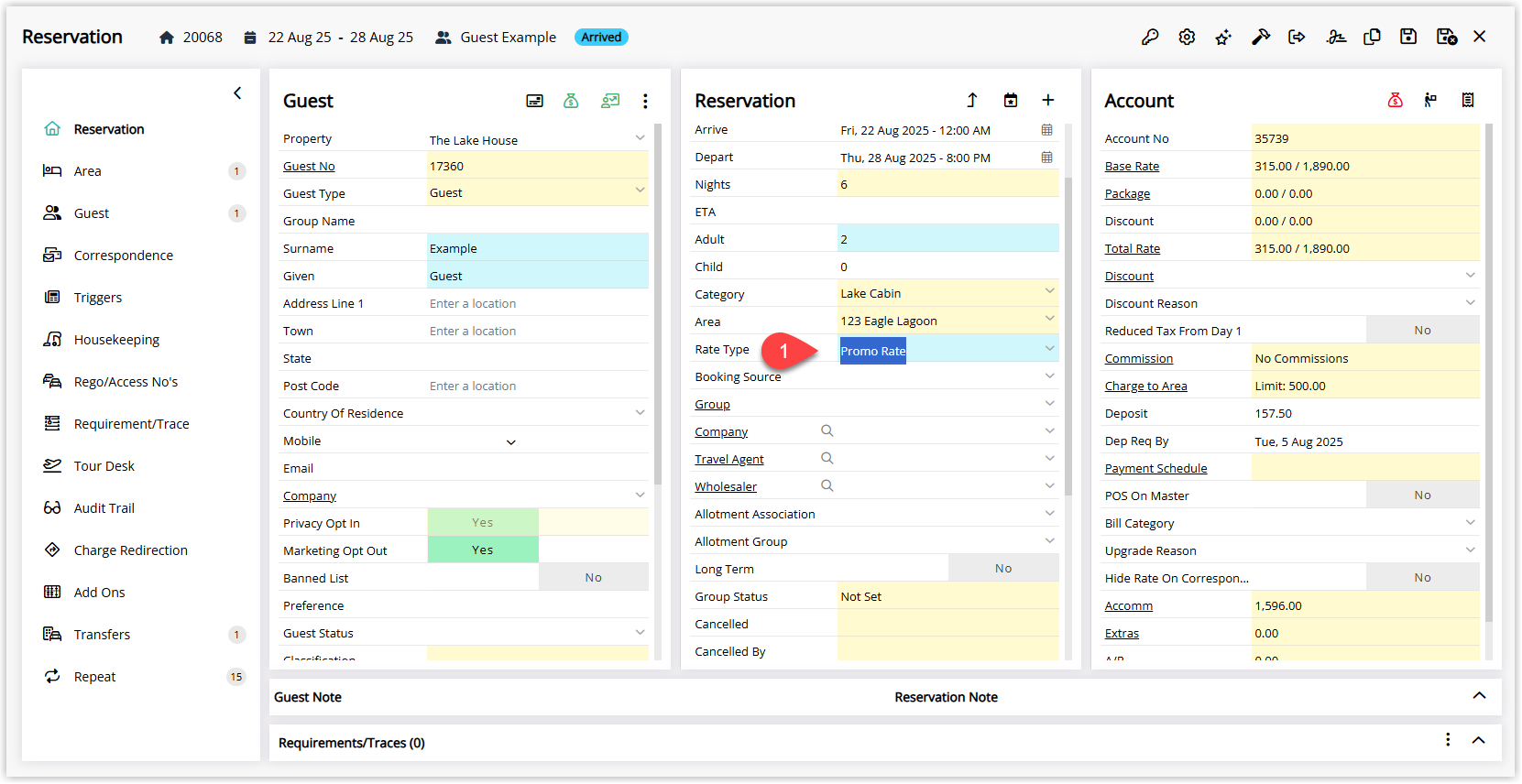
Task: Save the reservation with floppy disk icon
Action: tap(1408, 37)
